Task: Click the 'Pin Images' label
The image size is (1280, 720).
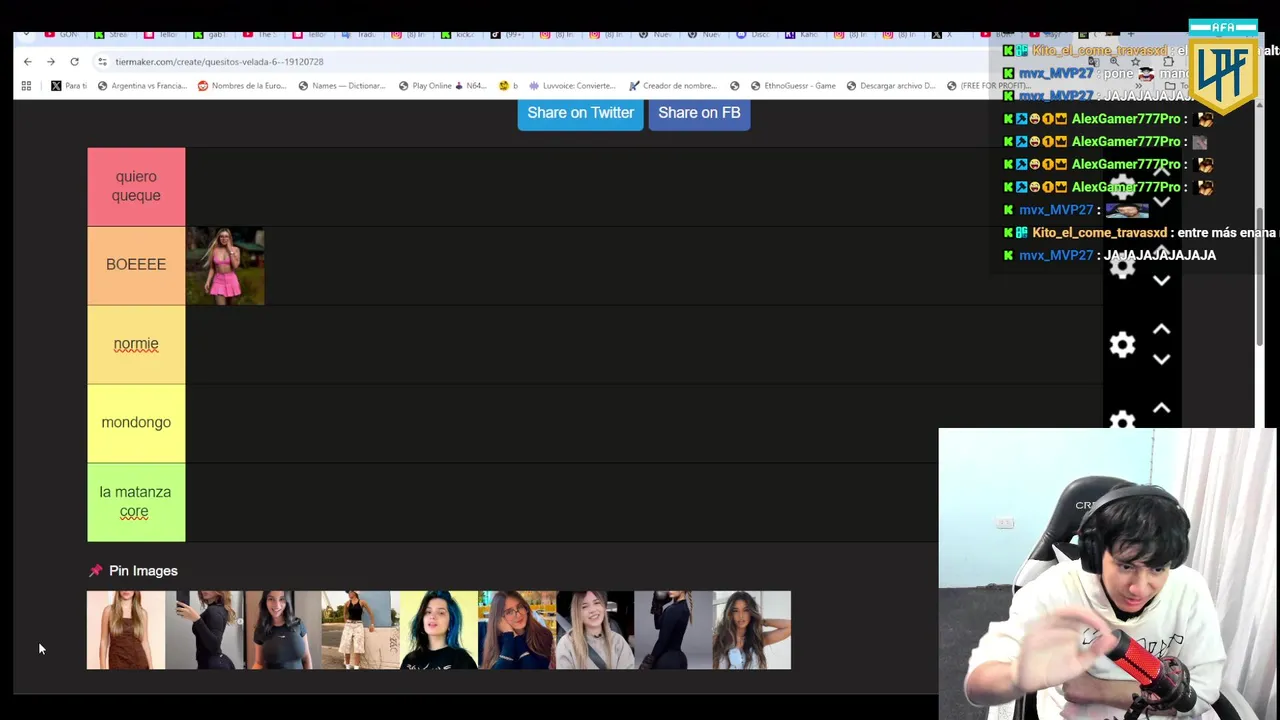Action: tap(143, 571)
